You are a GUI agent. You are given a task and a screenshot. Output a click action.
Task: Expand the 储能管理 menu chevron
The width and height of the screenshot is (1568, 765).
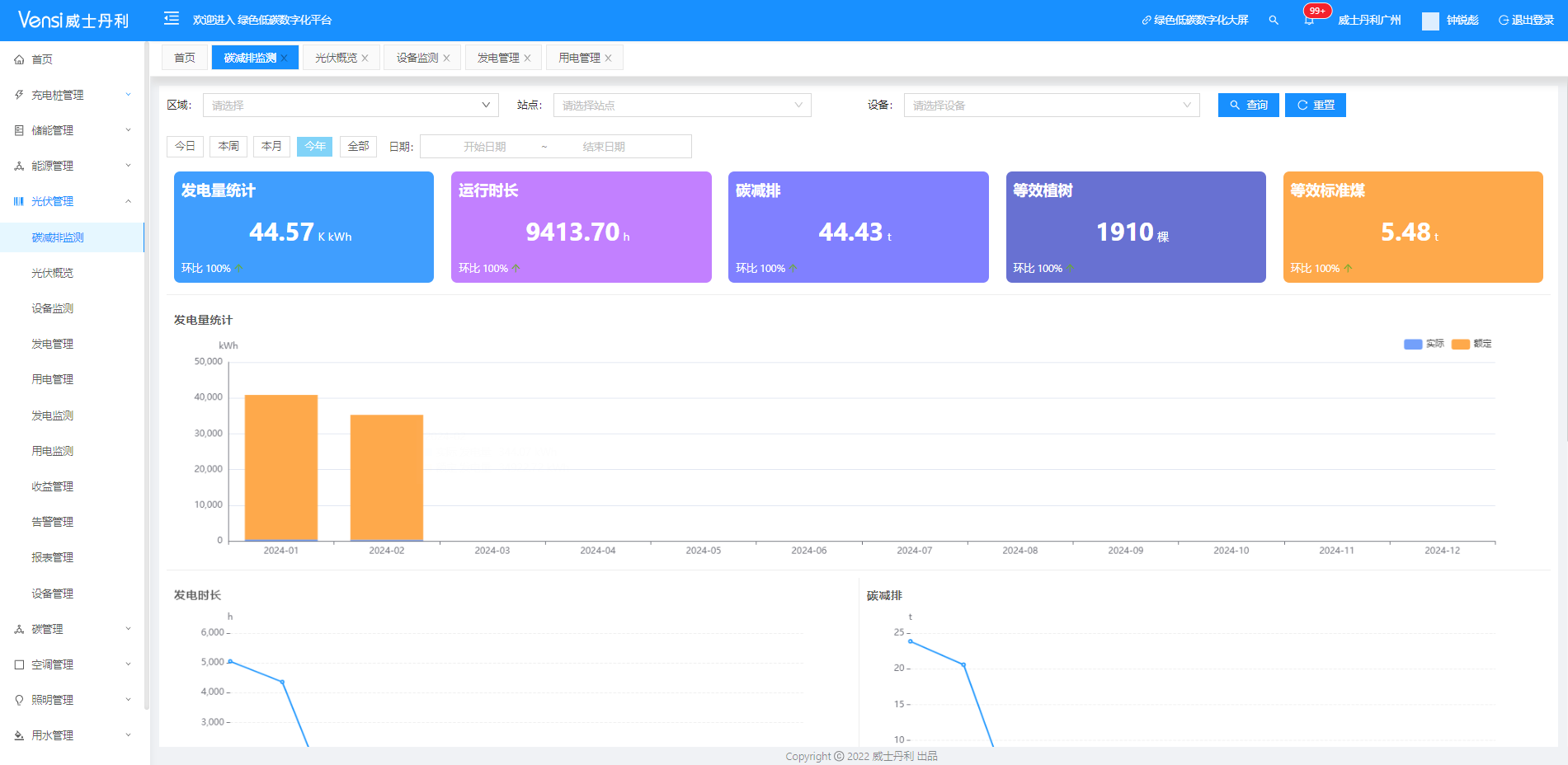128,130
